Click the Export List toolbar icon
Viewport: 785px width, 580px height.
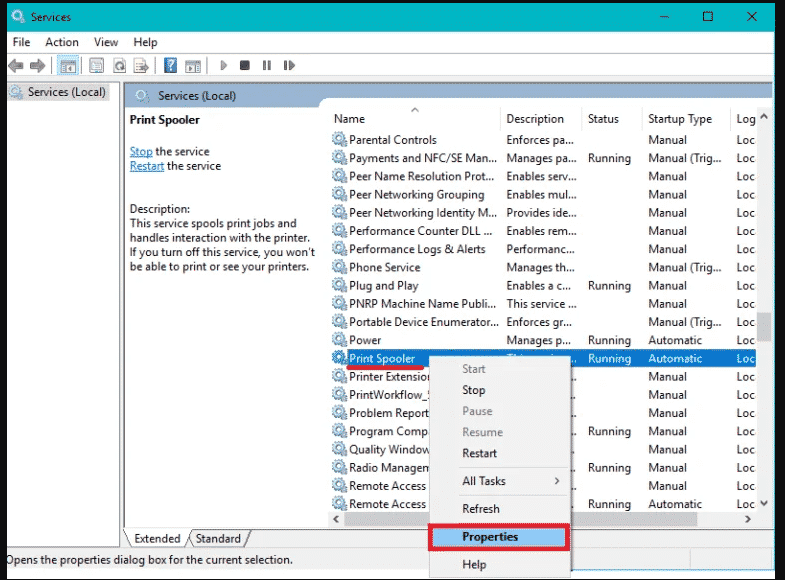click(142, 66)
